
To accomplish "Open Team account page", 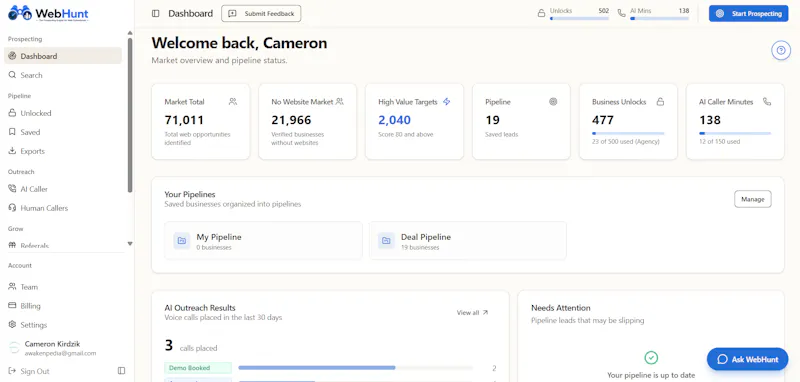I will tap(63, 287).
